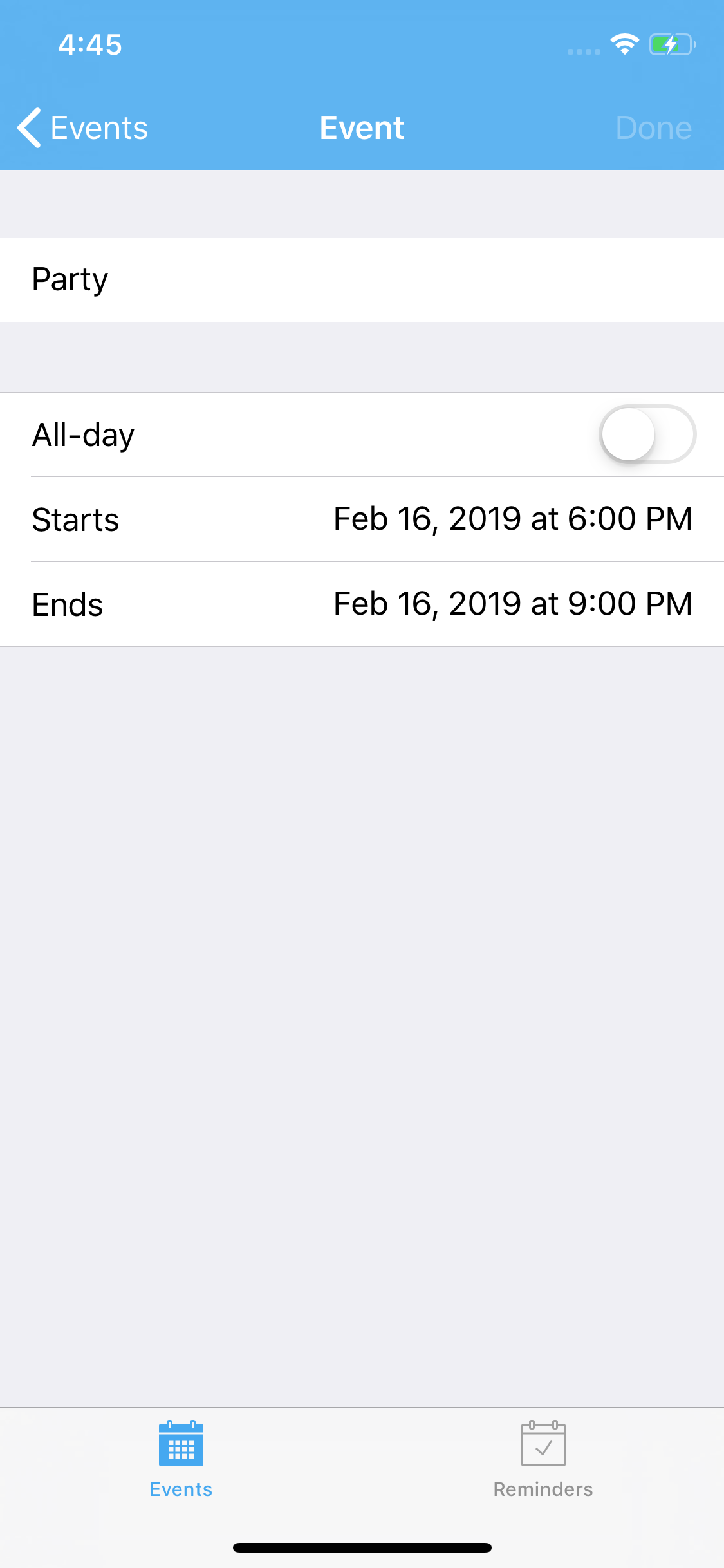The image size is (724, 1568).
Task: Tap the cellular signal dots
Action: point(584,51)
